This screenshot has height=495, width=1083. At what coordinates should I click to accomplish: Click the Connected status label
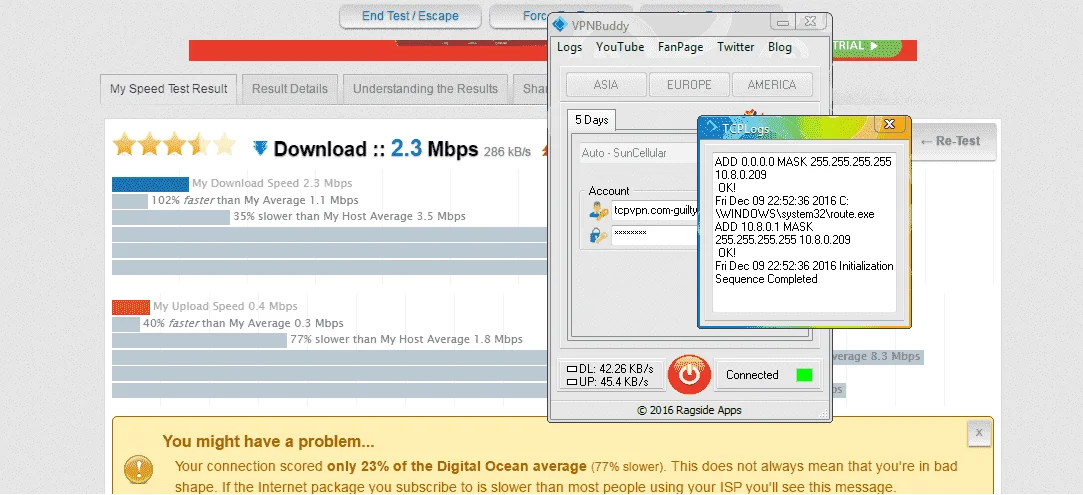[751, 375]
